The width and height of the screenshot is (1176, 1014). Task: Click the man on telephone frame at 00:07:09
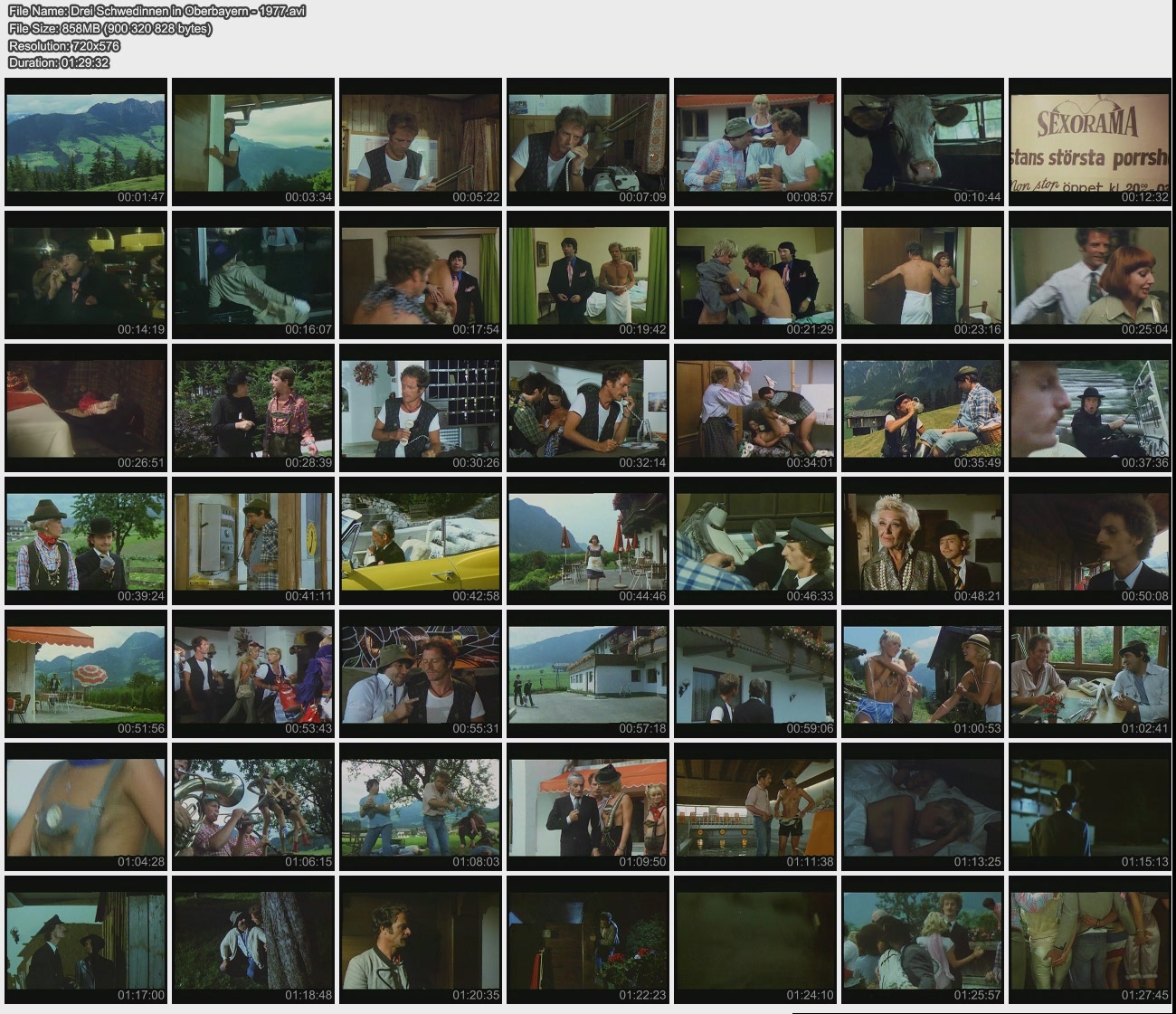pyautogui.click(x=588, y=142)
